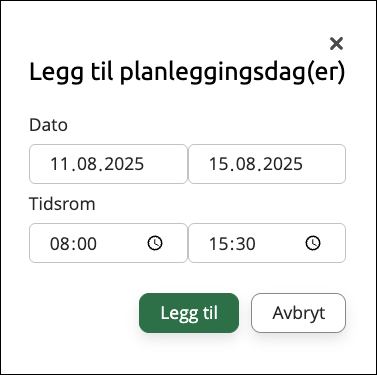This screenshot has height=375, width=377.
Task: Click the Tidsrom field label
Action: click(x=62, y=204)
